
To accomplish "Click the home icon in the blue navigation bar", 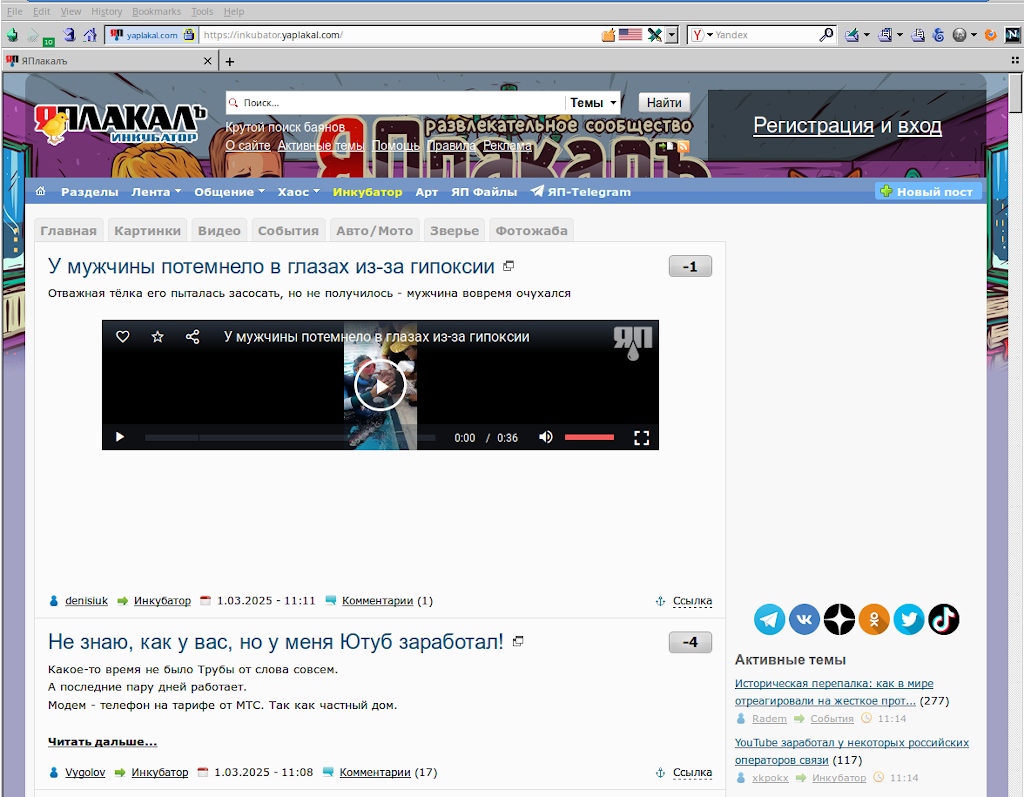I will click(40, 191).
